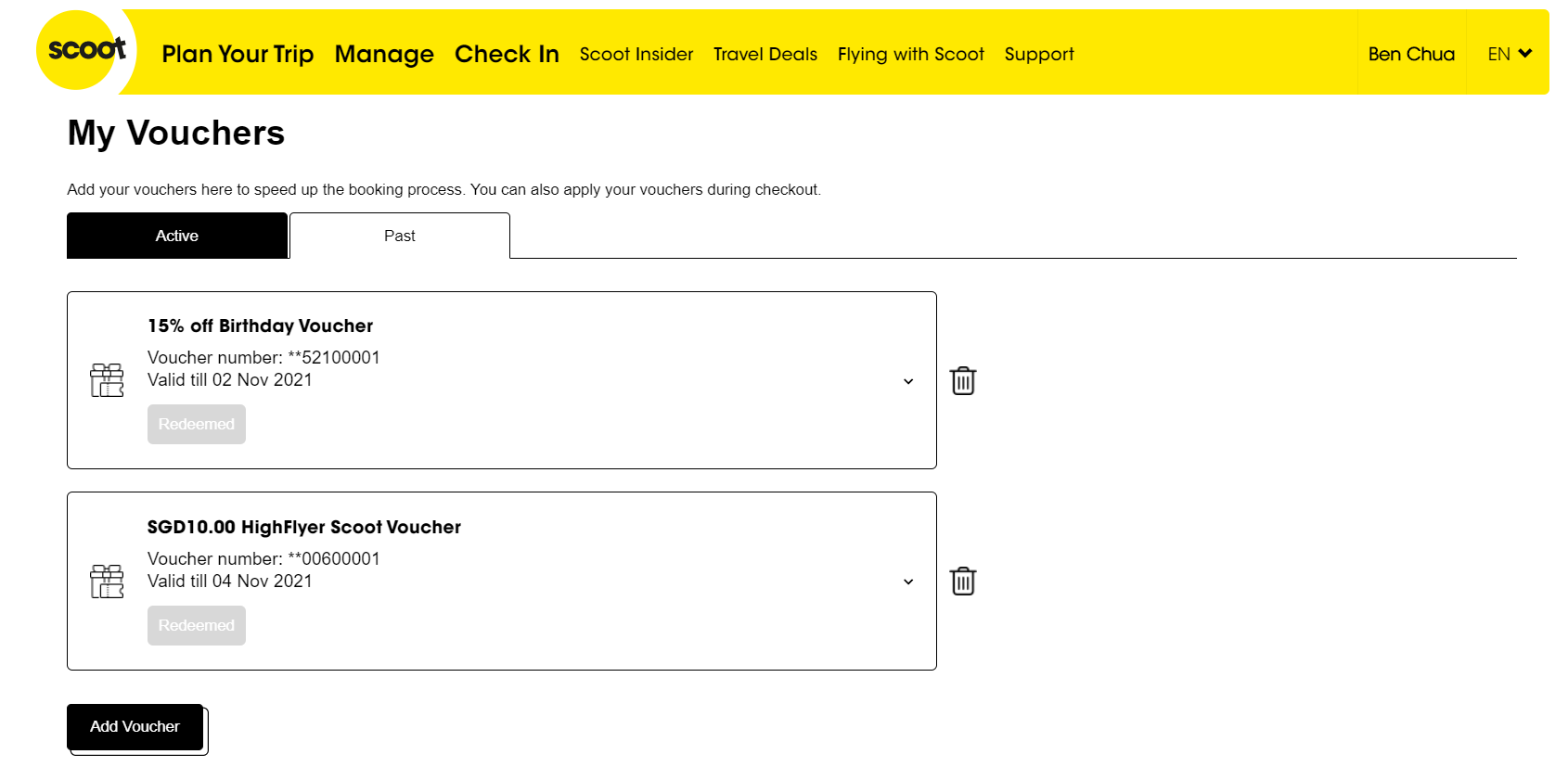Click Redeemed on the Birthday Voucher
The image size is (1568, 767).
(197, 424)
